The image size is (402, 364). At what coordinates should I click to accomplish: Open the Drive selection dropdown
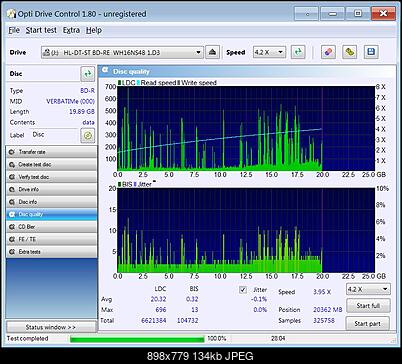[122, 52]
